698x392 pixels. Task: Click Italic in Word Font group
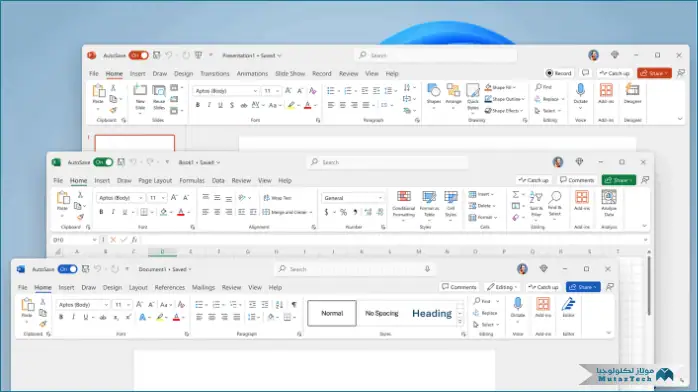click(x=73, y=317)
